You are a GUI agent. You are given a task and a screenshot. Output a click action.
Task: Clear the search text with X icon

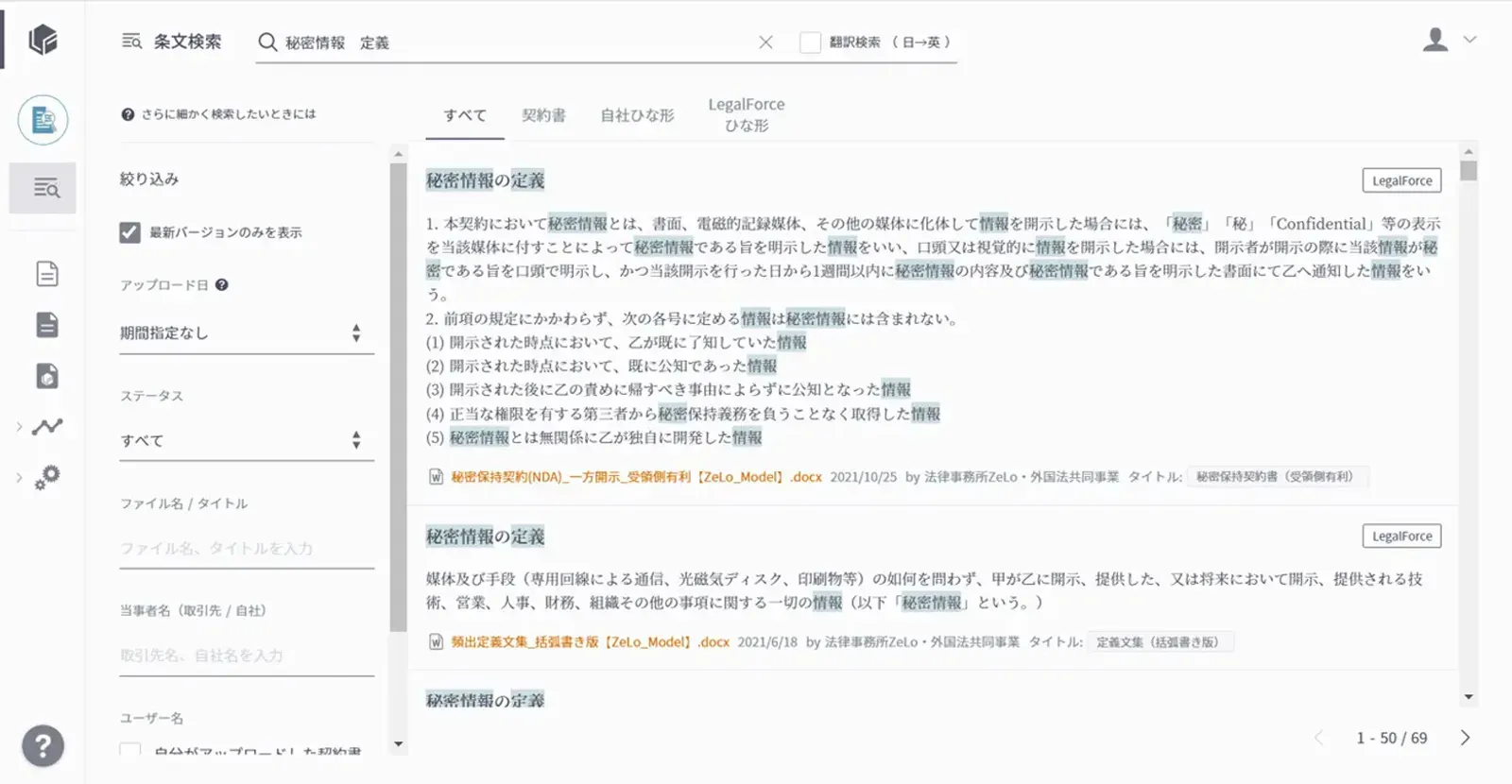point(765,43)
